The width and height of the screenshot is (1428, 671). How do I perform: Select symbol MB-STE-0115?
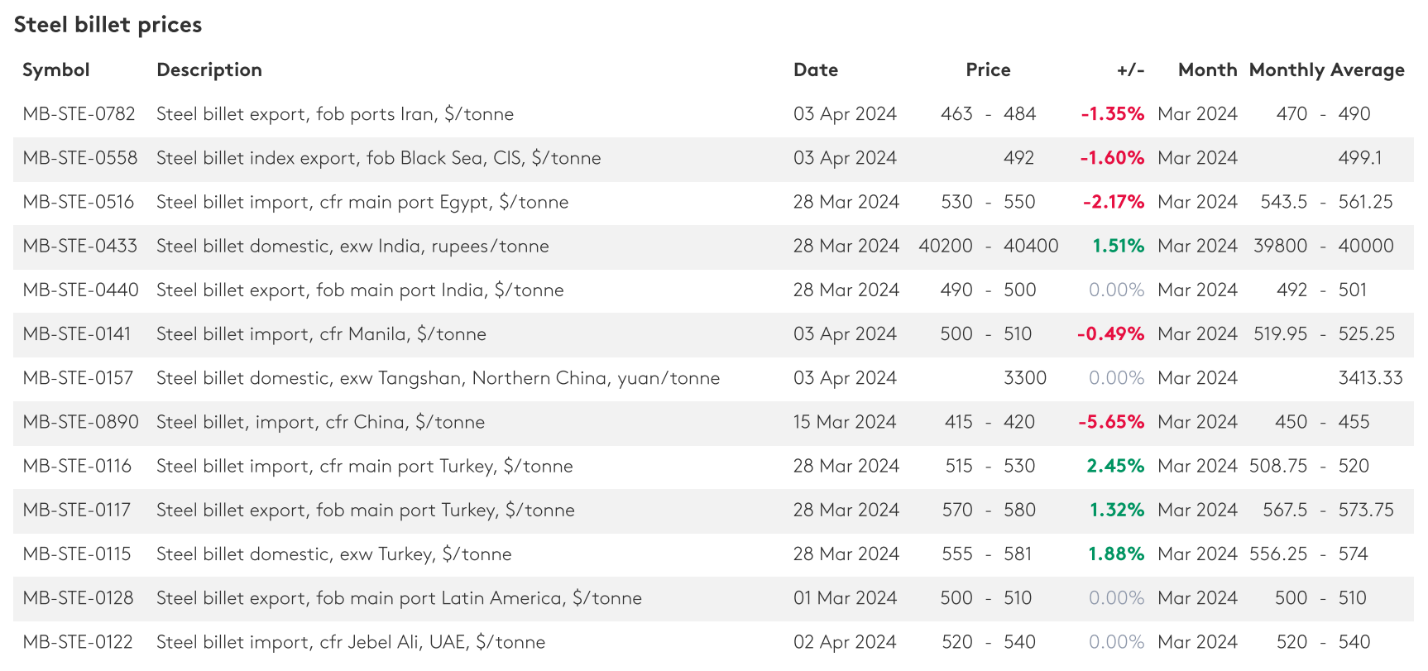pos(77,554)
